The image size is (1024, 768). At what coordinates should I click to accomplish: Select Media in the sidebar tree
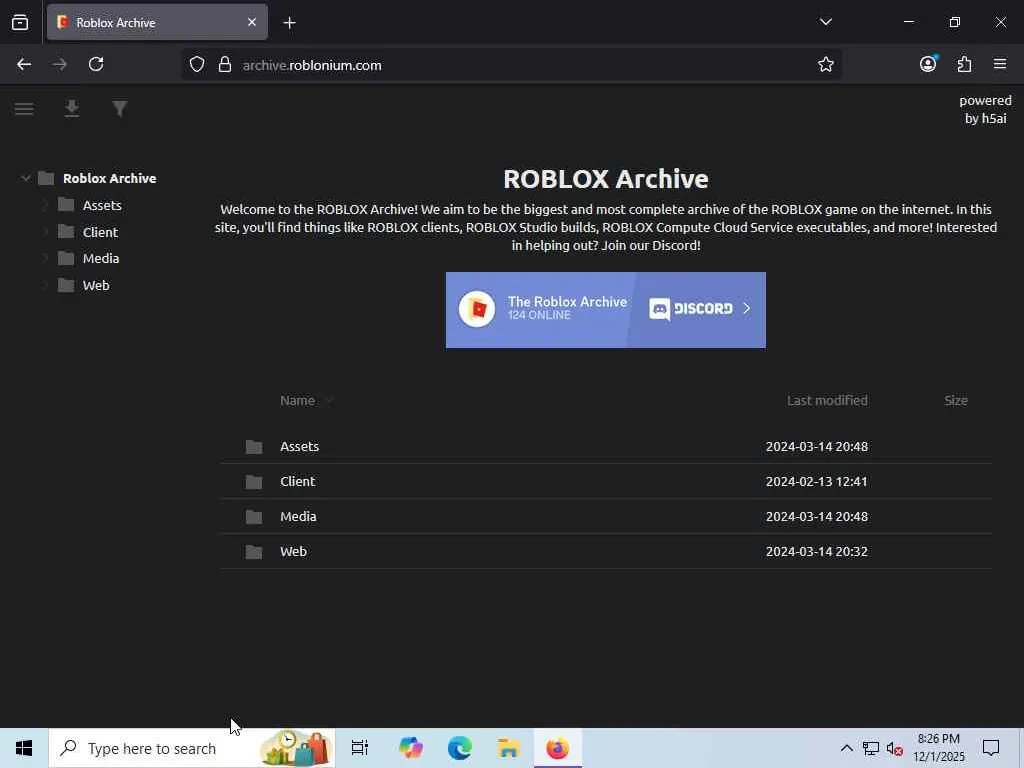click(101, 259)
